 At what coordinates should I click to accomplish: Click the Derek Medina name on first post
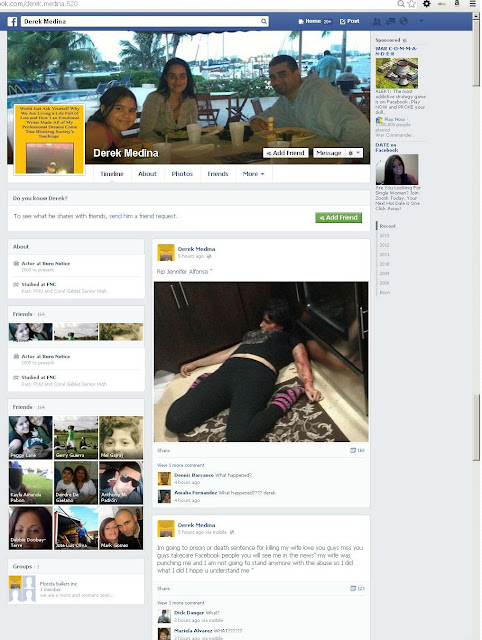[x=196, y=249]
